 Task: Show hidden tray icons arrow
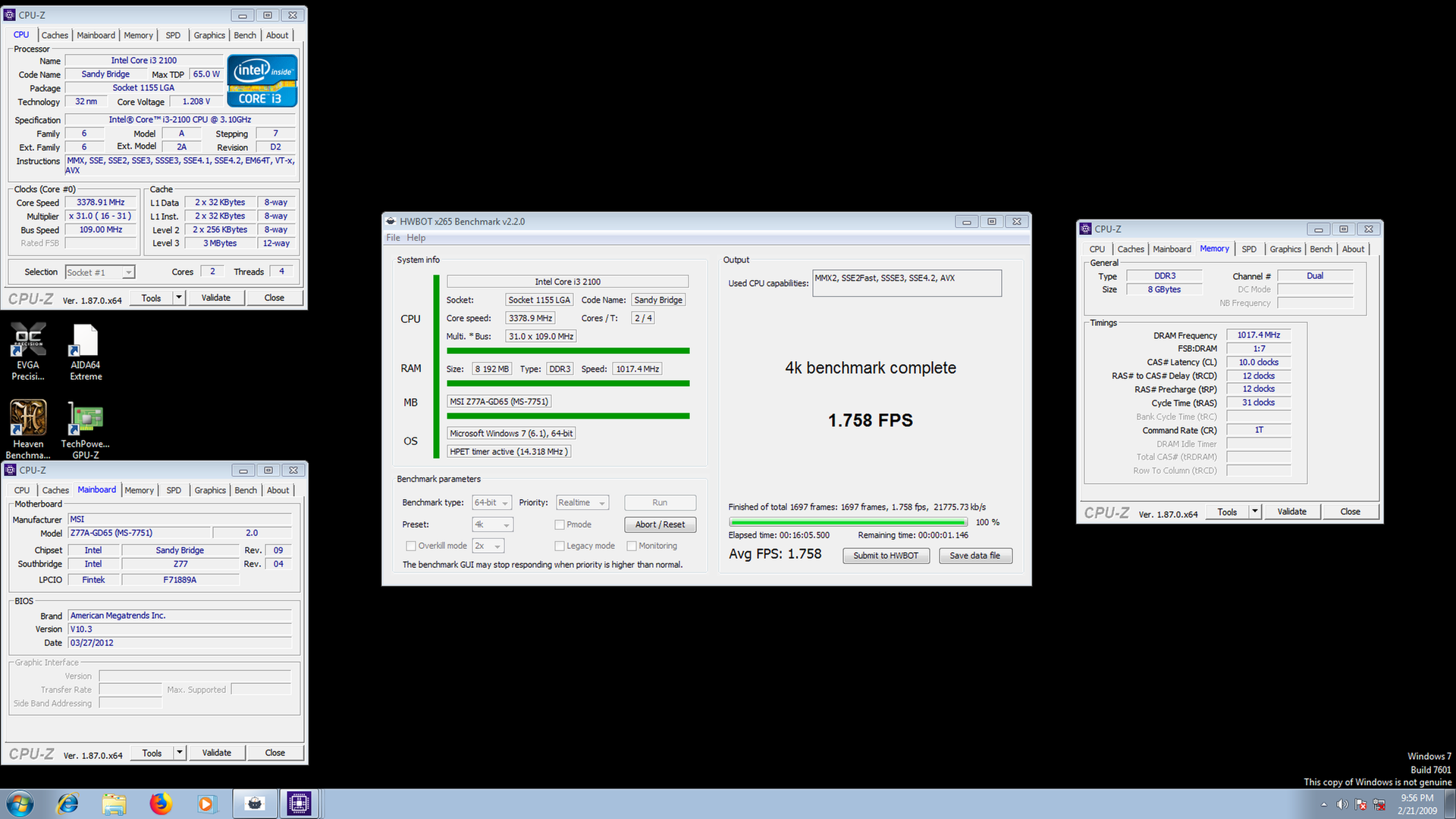(x=1324, y=805)
